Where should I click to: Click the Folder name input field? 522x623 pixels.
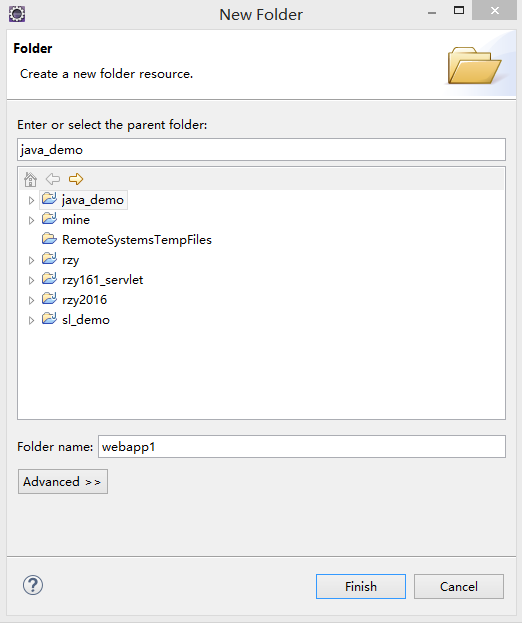[302, 447]
